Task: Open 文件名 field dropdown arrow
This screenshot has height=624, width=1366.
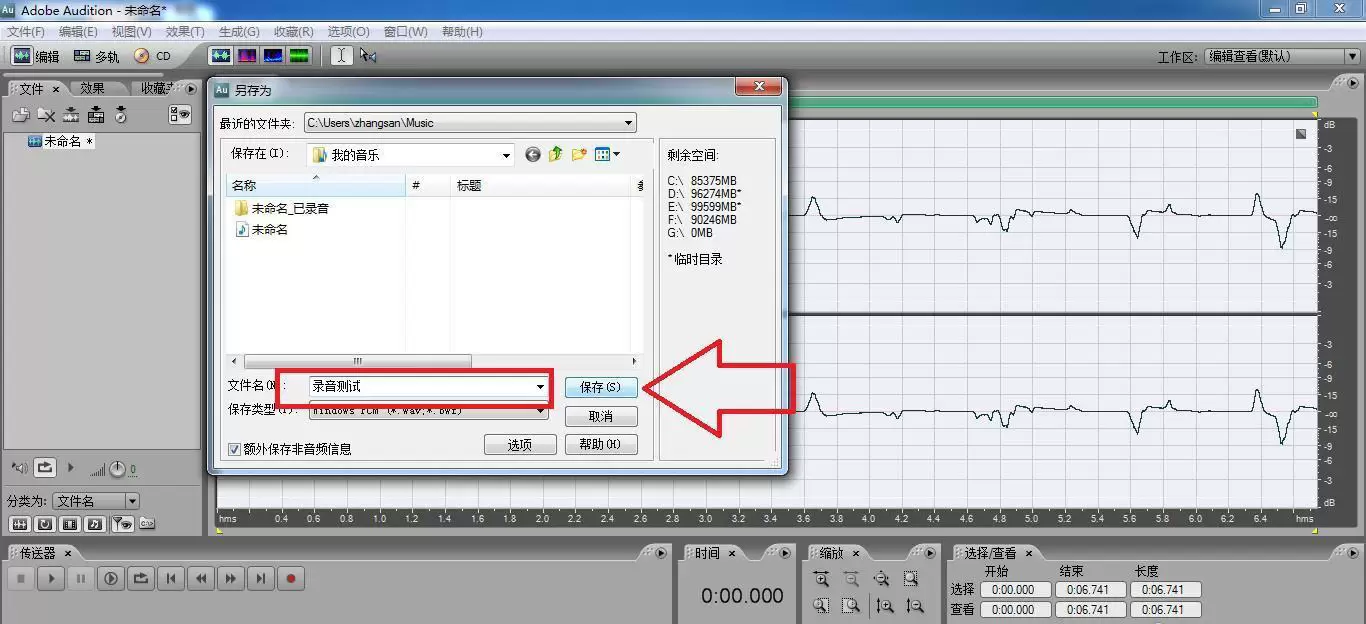Action: click(540, 386)
